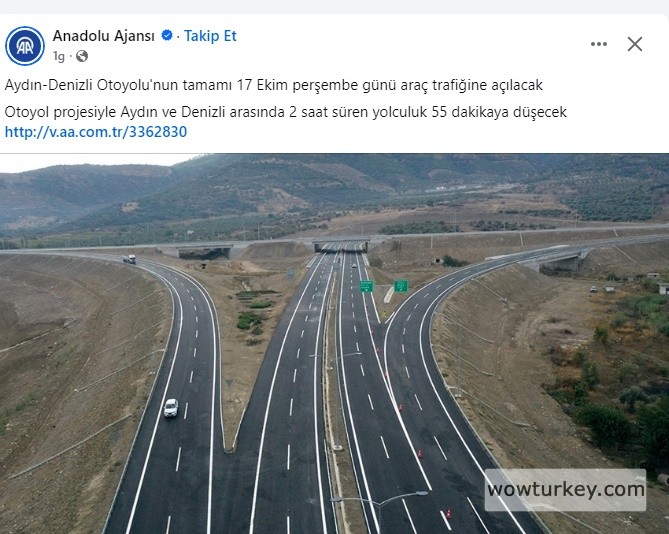Open the three-dot post options menu
The height and width of the screenshot is (534, 669).
[599, 44]
